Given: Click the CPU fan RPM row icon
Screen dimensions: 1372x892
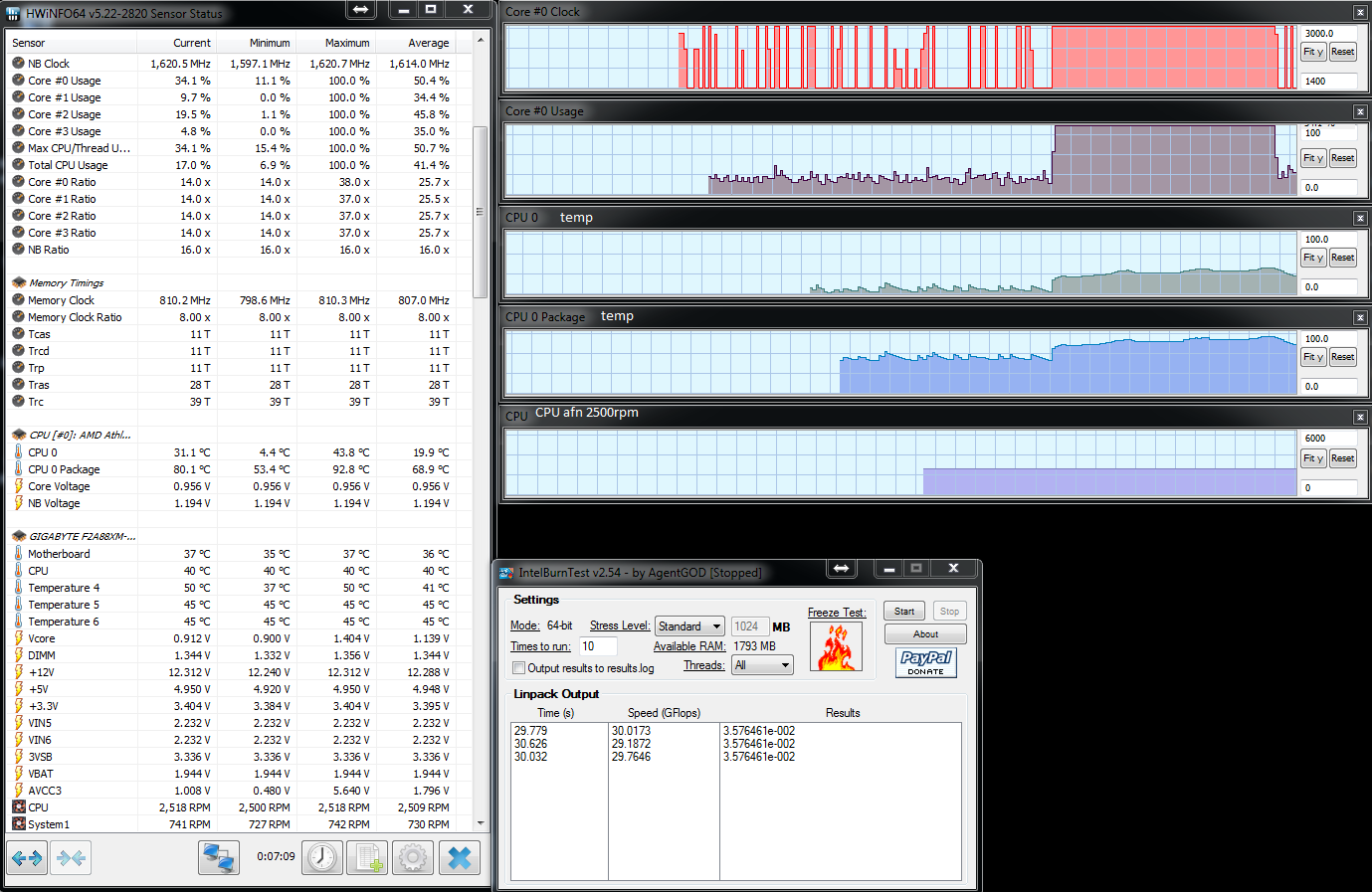Looking at the screenshot, I should 18,807.
